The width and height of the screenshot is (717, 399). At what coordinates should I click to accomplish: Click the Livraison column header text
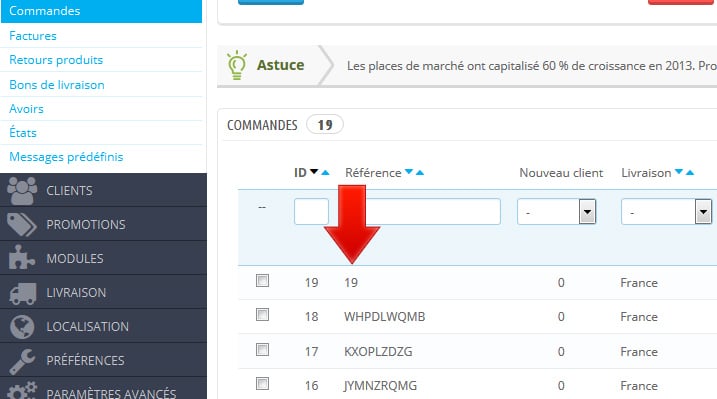646,173
